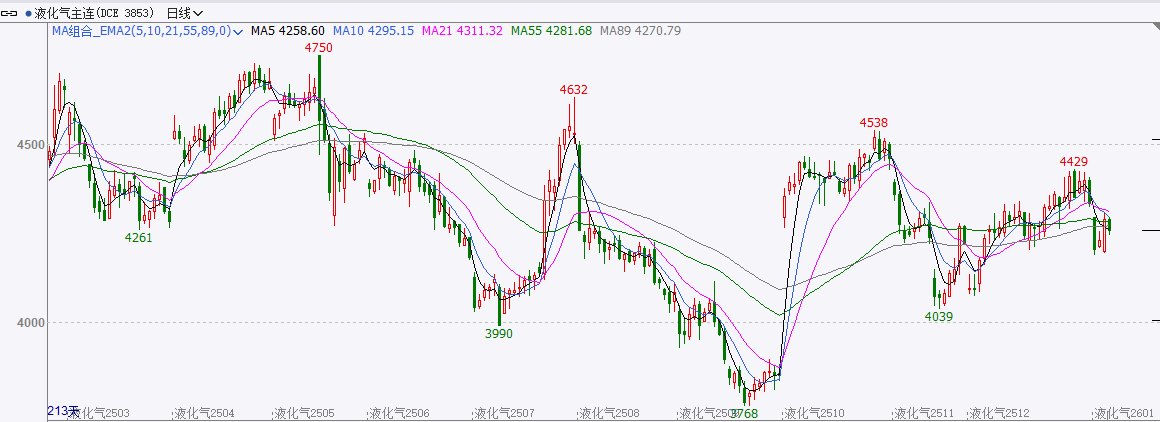Click the chain link icon in top-left
Image resolution: width=1160 pixels, height=422 pixels.
click(x=11, y=14)
